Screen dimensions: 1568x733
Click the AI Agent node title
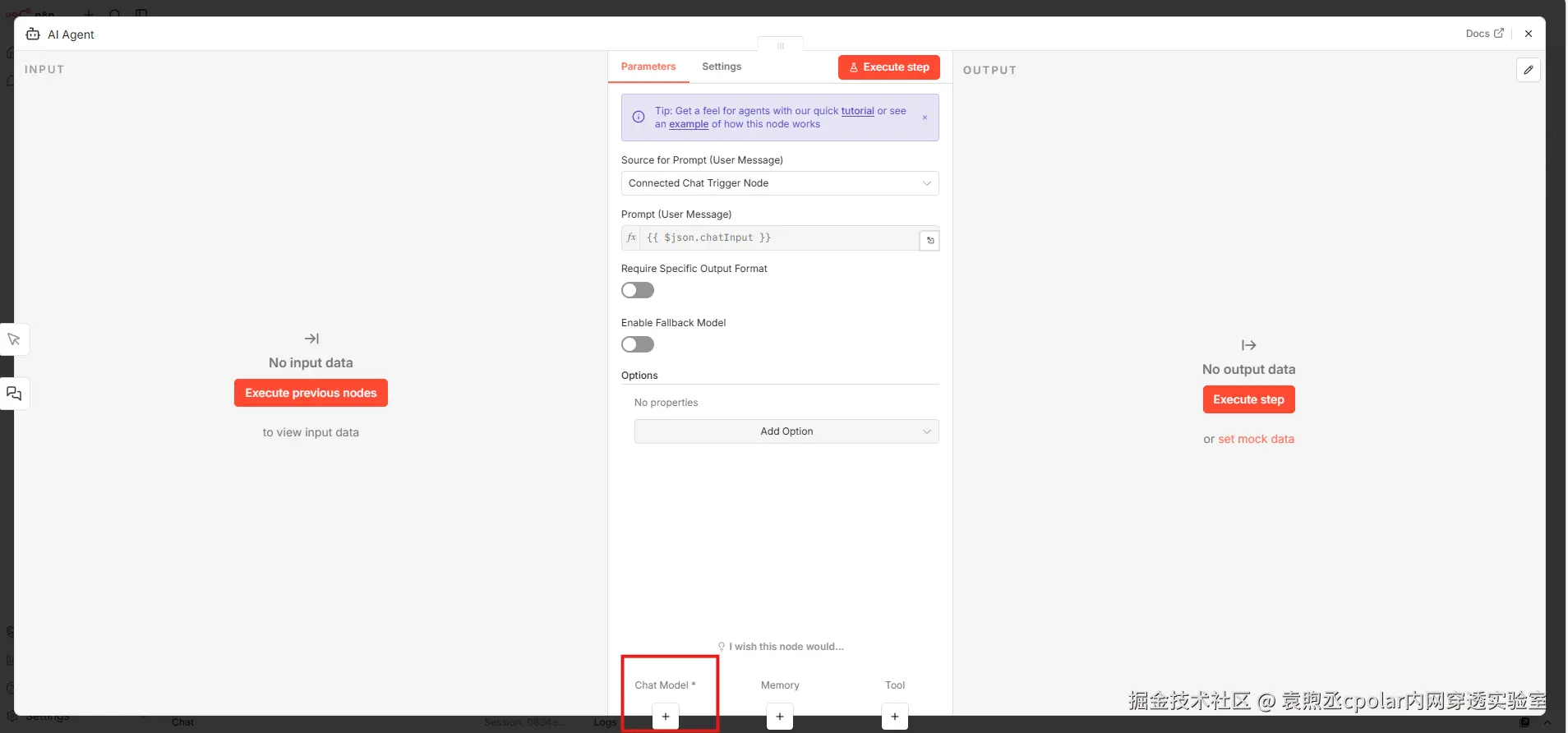pyautogui.click(x=71, y=35)
